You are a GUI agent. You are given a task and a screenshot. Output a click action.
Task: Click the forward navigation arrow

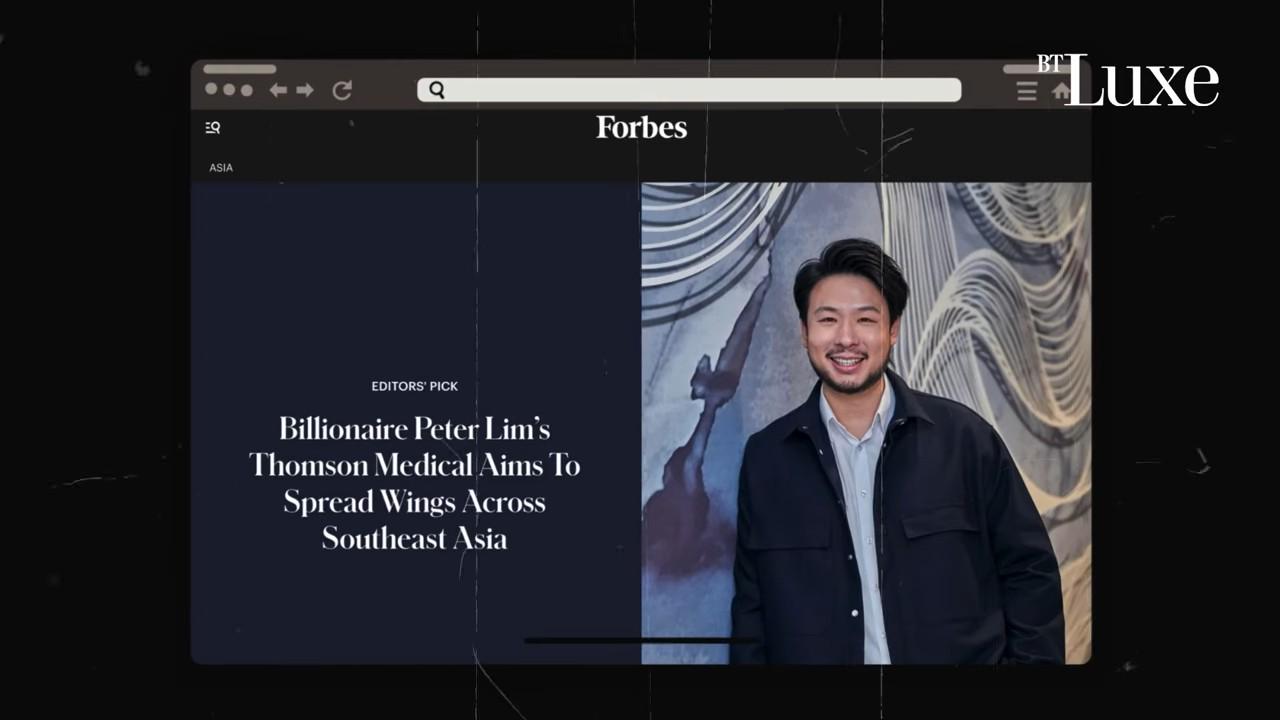304,90
